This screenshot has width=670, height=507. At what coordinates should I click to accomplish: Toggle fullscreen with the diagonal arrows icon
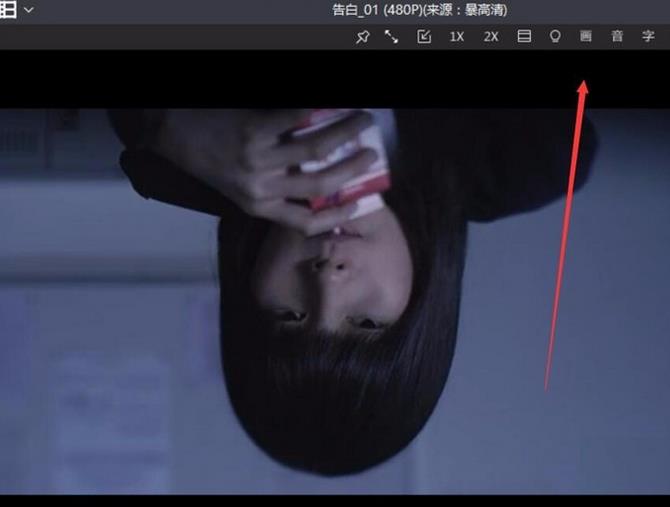coord(391,37)
